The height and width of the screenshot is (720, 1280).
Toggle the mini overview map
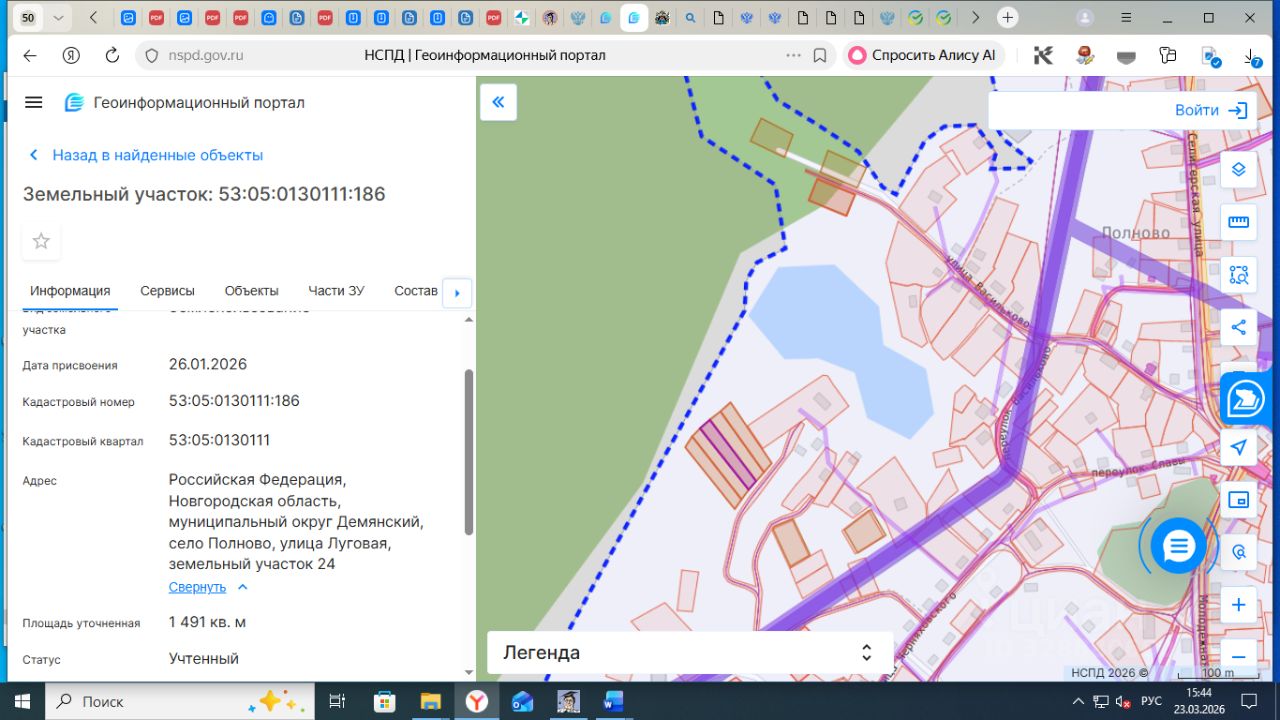1238,499
